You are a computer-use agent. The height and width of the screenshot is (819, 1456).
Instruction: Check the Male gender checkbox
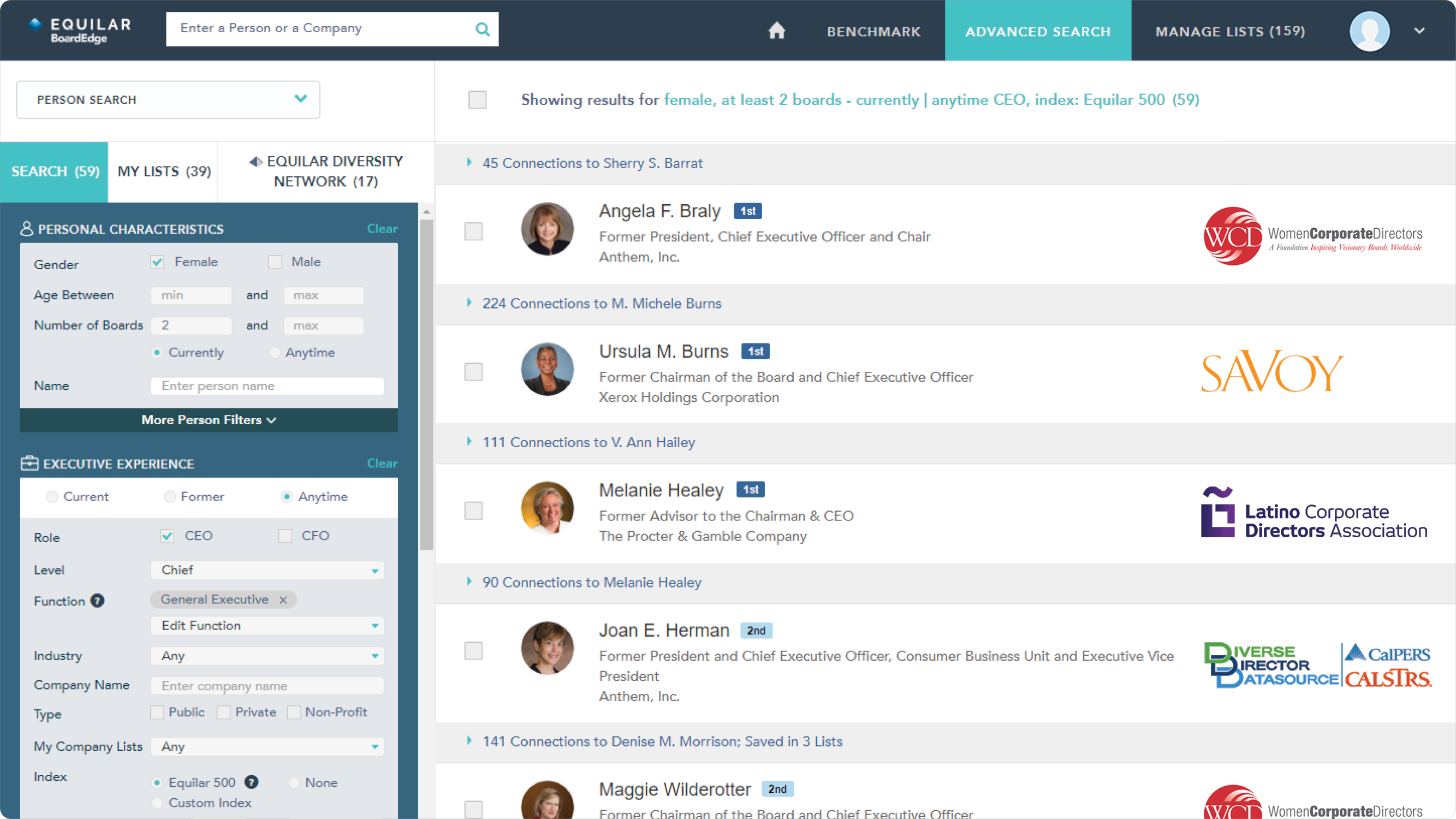275,262
